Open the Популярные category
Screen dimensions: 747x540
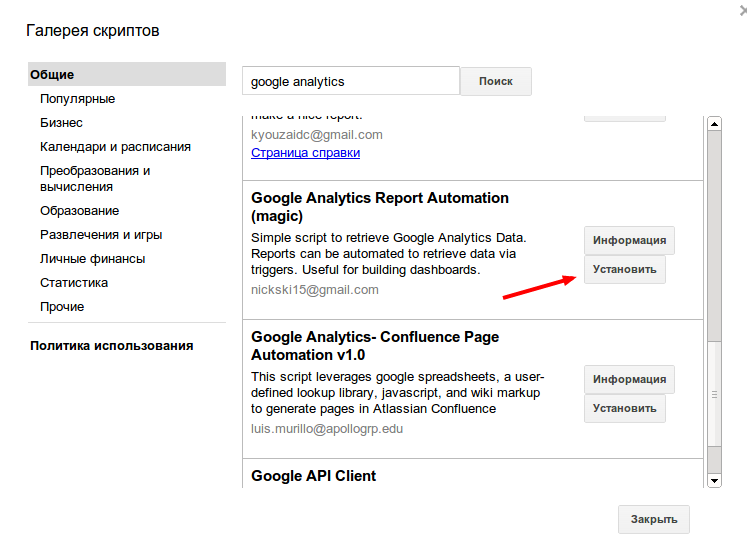[x=77, y=98]
